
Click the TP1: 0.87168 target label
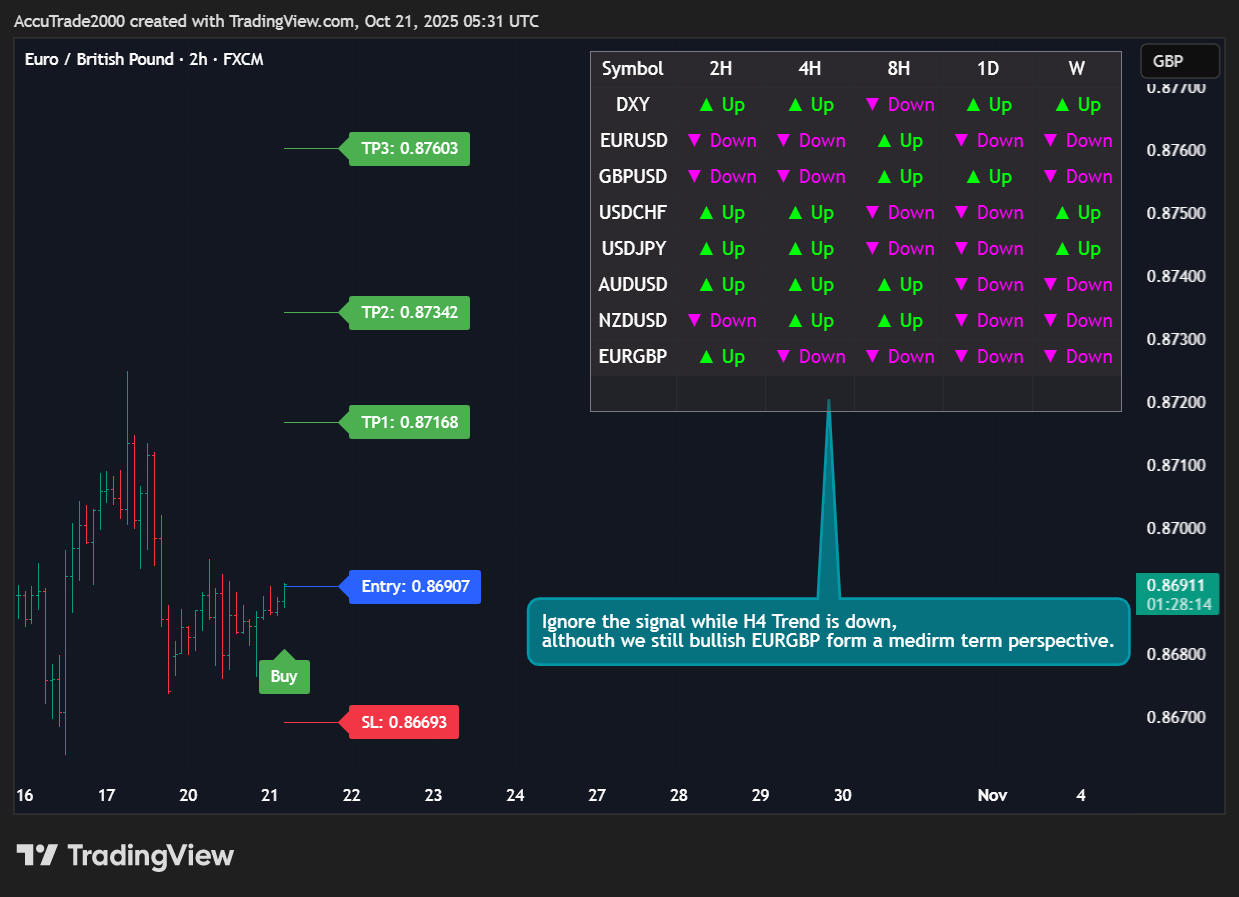pos(409,422)
